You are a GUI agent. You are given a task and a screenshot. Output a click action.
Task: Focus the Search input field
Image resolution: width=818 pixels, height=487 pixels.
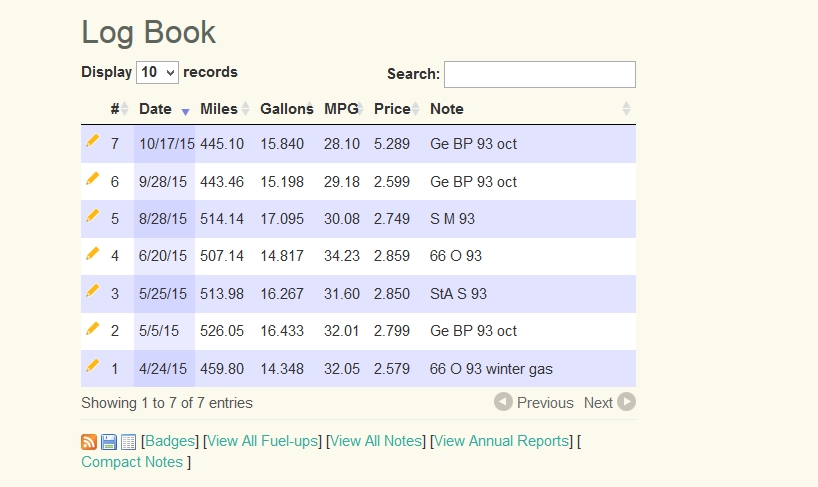tap(540, 75)
